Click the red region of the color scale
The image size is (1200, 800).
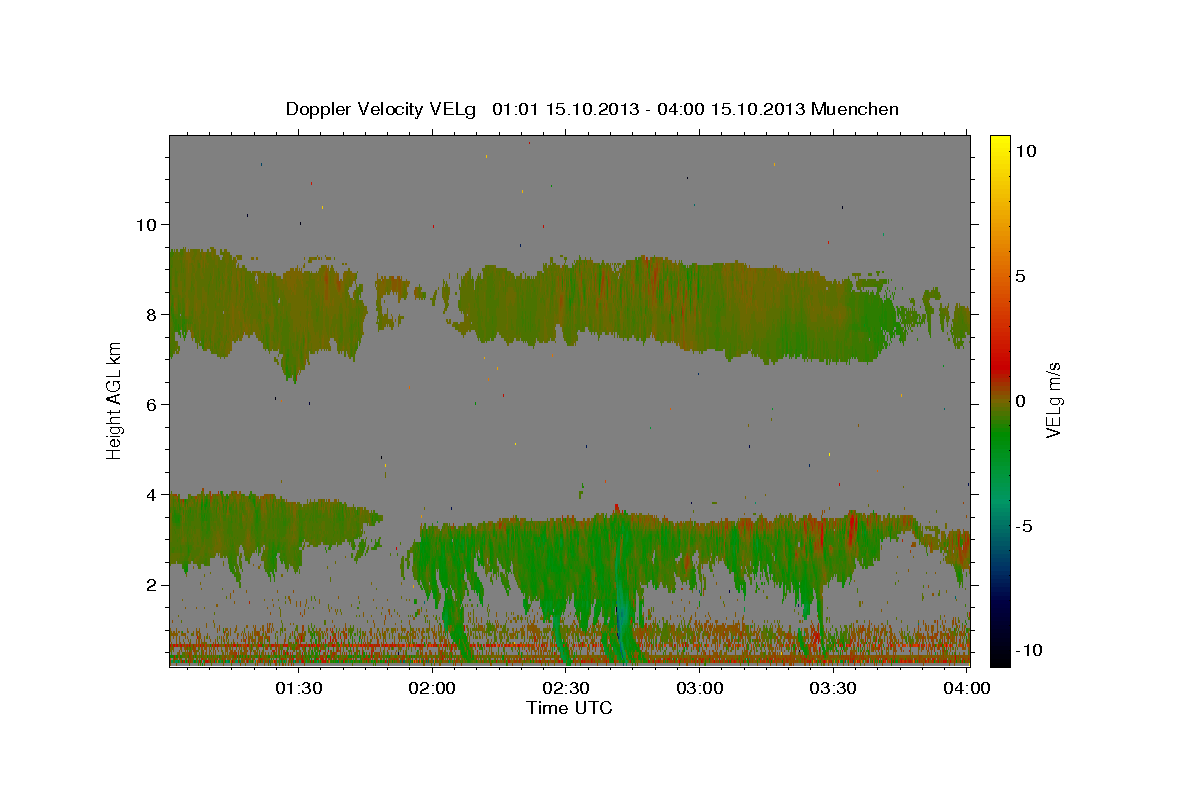999,364
